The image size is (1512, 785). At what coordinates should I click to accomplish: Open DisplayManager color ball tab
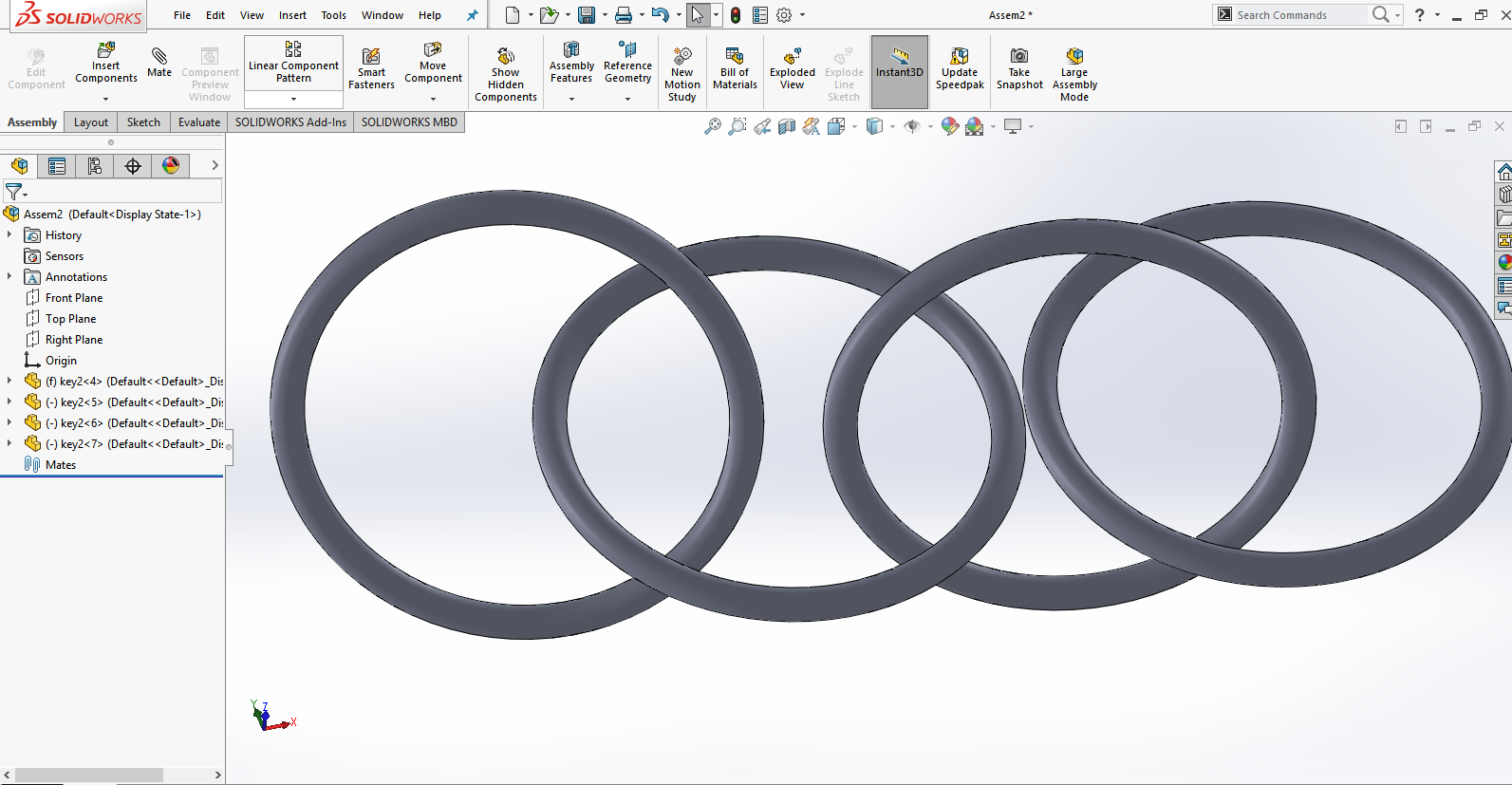(x=171, y=166)
